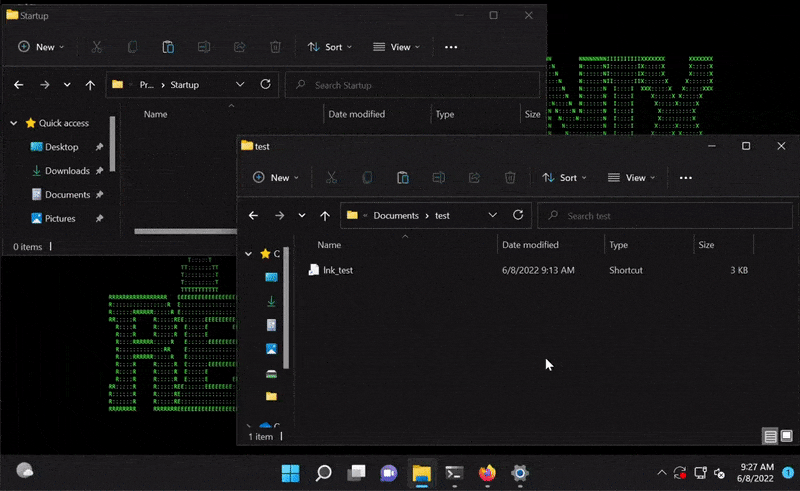Go up one folder in test window

pyautogui.click(x=324, y=215)
